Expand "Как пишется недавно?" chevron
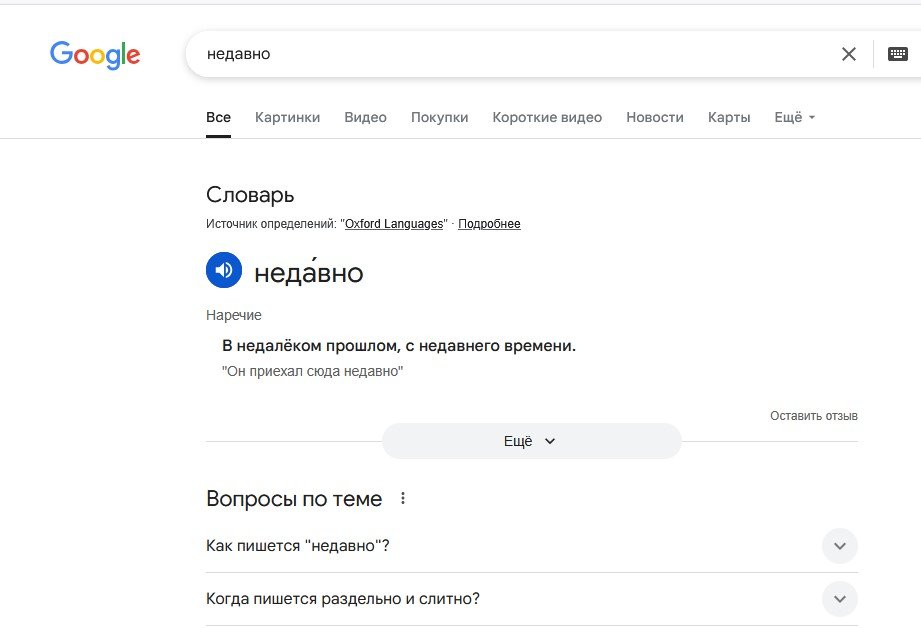This screenshot has width=921, height=628. 840,546
